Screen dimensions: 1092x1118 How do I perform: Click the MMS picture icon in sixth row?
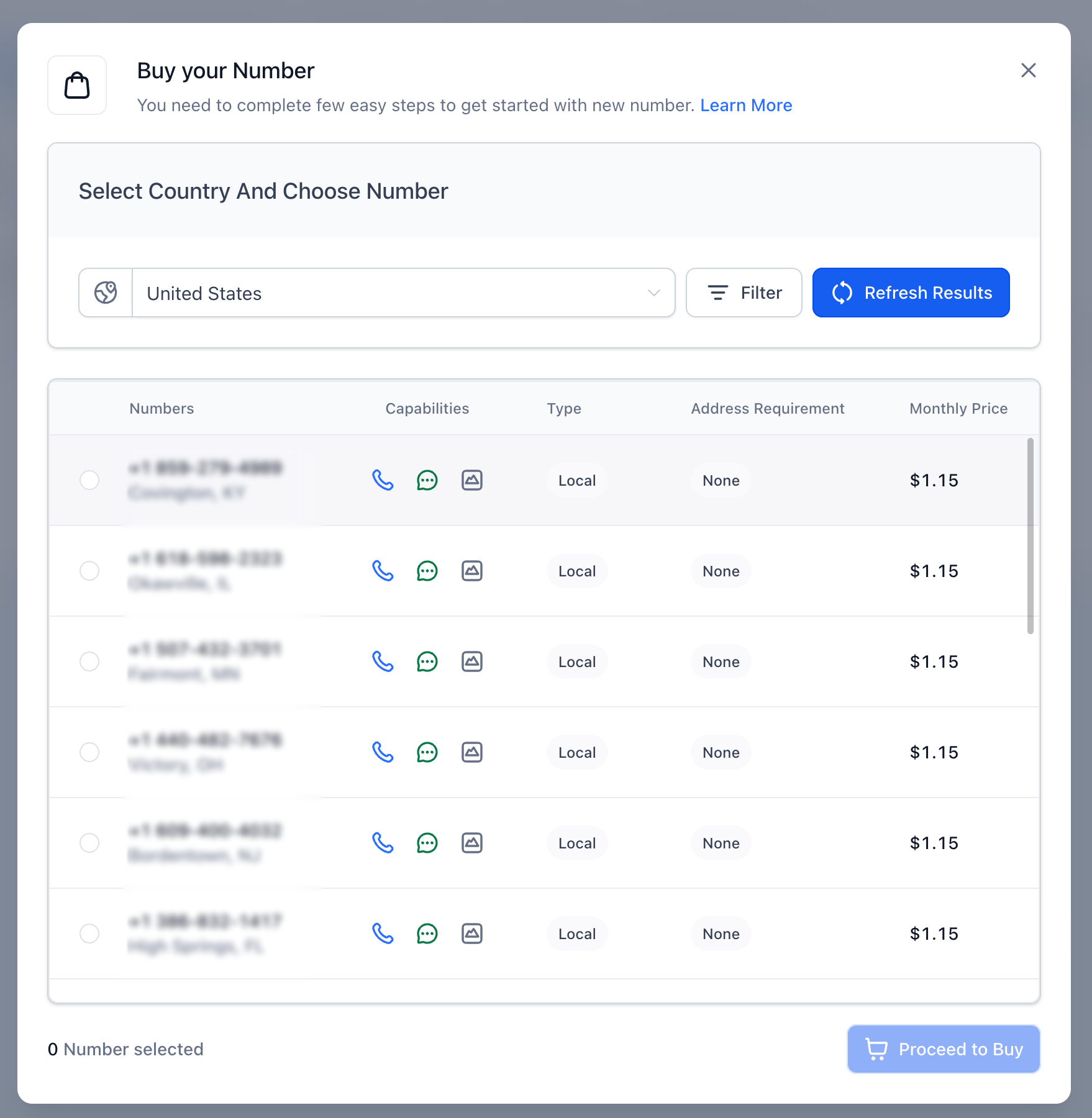[472, 934]
